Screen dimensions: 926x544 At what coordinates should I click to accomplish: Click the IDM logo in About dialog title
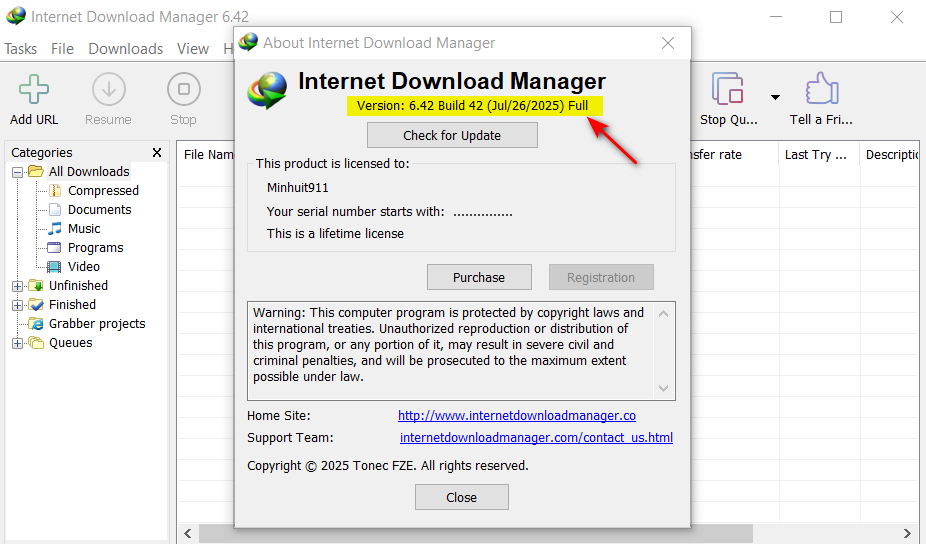[249, 42]
